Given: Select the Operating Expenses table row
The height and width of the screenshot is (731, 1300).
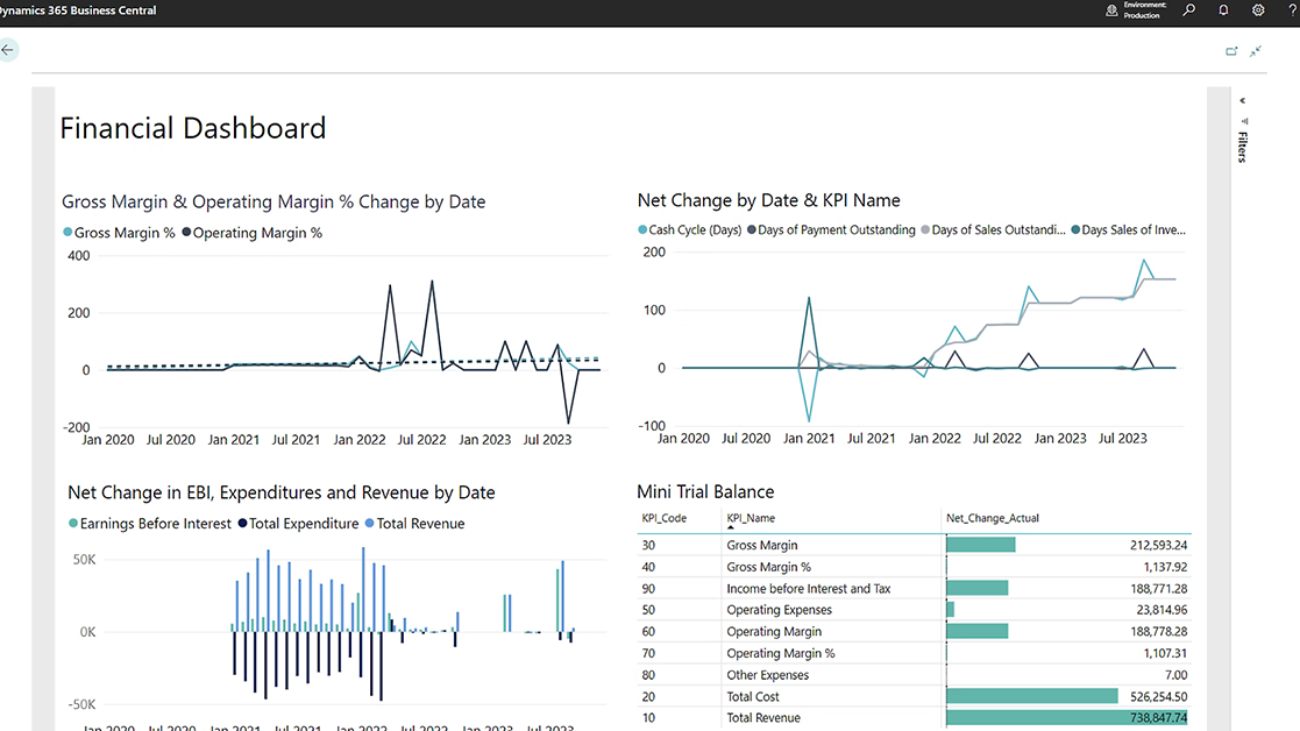Looking at the screenshot, I should [x=779, y=610].
